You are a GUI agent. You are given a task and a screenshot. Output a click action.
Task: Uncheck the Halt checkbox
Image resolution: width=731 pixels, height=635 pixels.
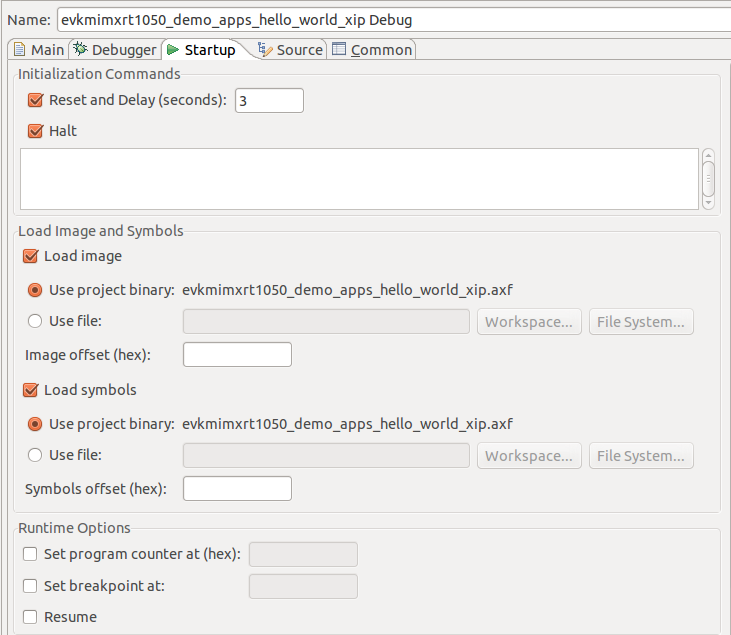point(35,131)
